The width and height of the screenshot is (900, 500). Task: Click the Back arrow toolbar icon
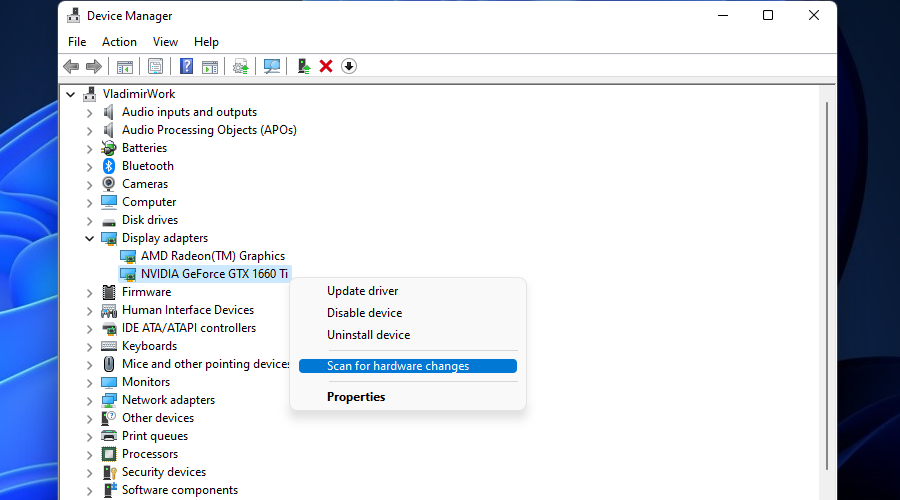[x=71, y=67]
